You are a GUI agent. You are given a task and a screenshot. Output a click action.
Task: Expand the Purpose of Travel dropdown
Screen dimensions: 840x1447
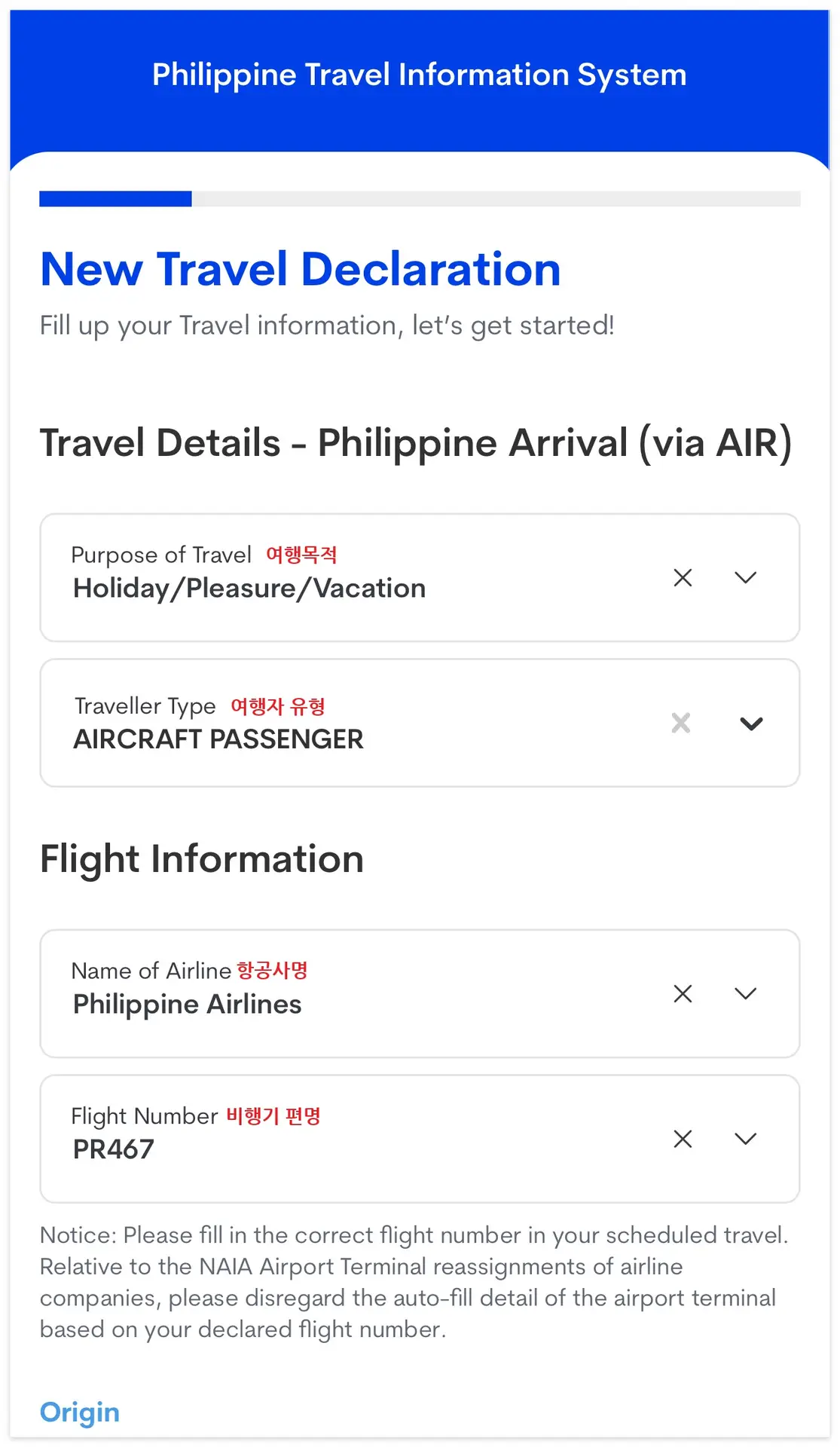point(746,578)
